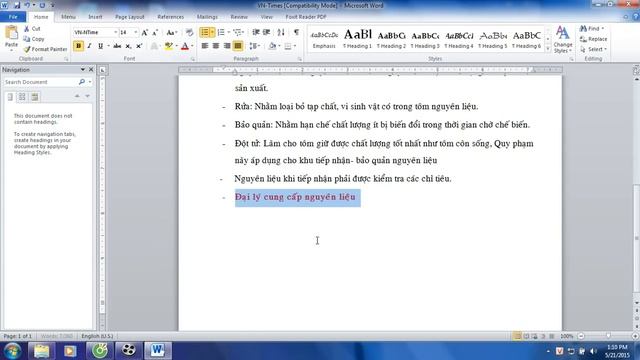Expand the Paragraph dialog launcher
The height and width of the screenshot is (360, 640).
300,59
